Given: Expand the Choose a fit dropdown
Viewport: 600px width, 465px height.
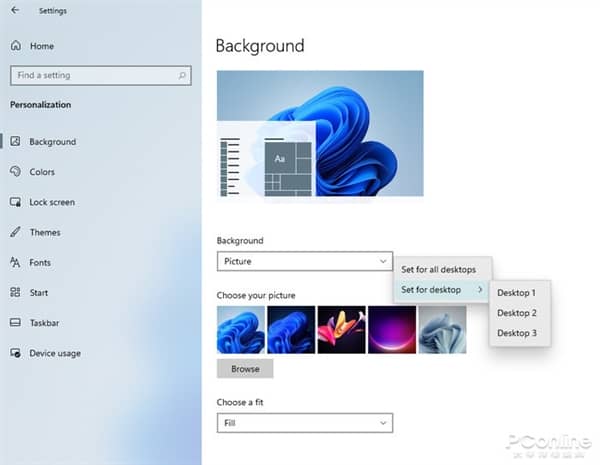Looking at the screenshot, I should pyautogui.click(x=304, y=423).
